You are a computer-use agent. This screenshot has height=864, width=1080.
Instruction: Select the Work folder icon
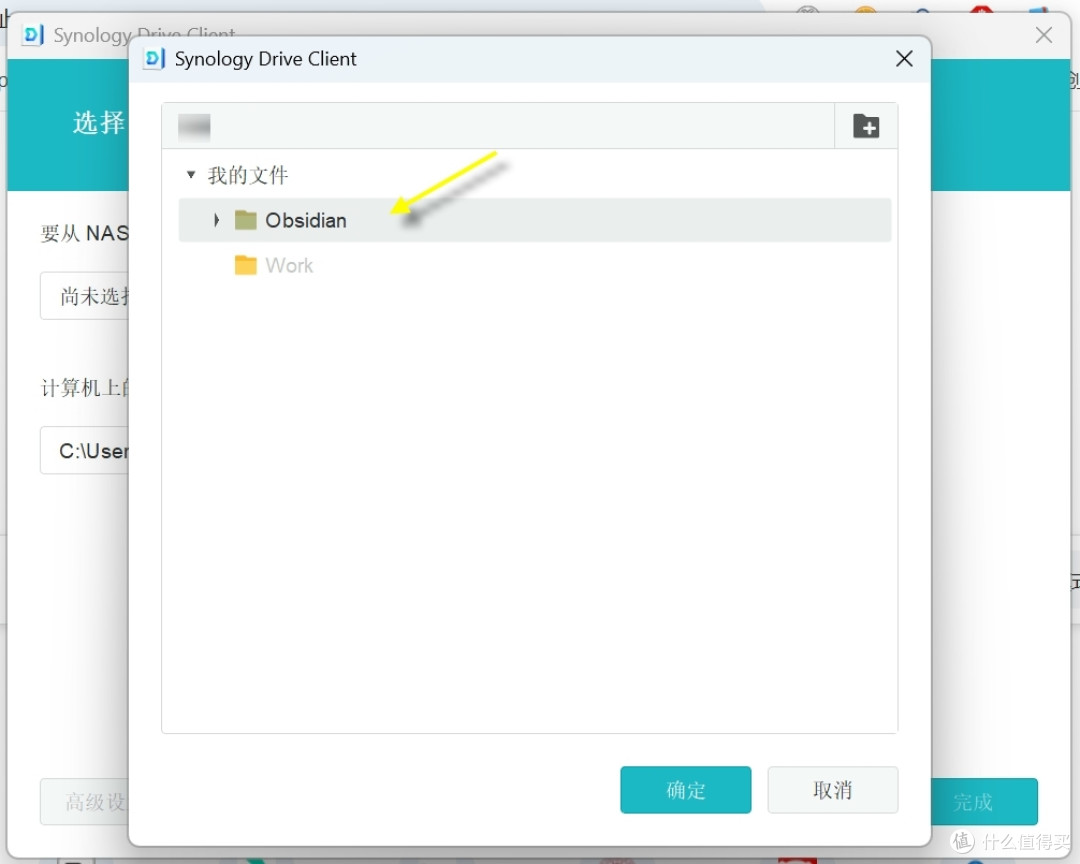(x=246, y=265)
